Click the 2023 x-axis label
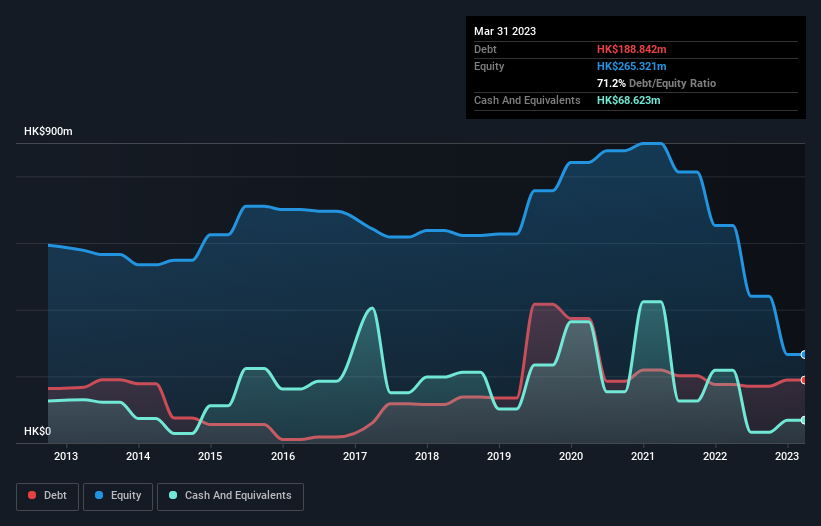The height and width of the screenshot is (526, 821). click(787, 456)
